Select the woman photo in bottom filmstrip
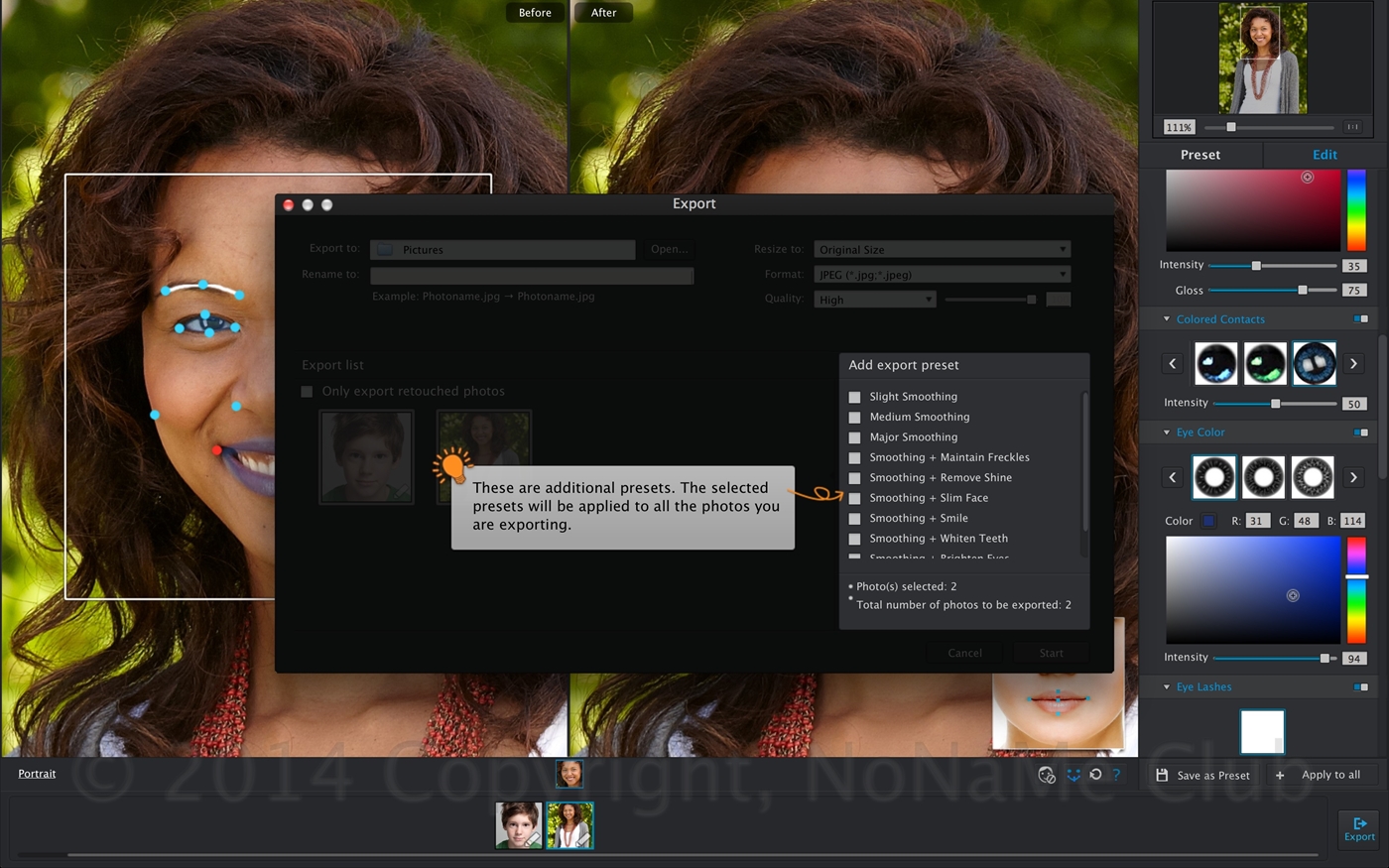Image resolution: width=1389 pixels, height=868 pixels. click(569, 825)
